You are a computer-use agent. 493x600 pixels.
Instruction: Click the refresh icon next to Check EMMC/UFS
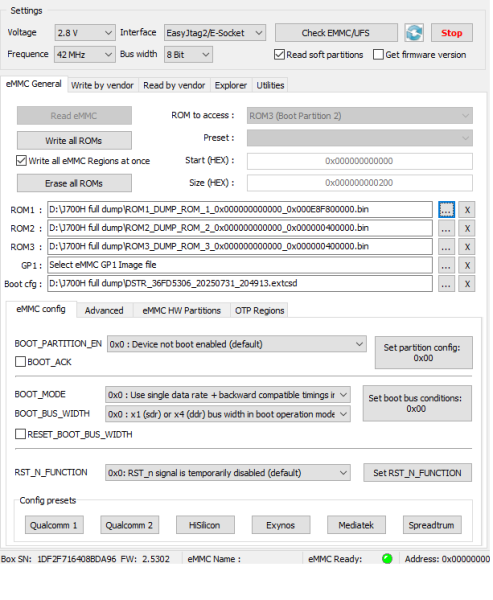[x=414, y=33]
